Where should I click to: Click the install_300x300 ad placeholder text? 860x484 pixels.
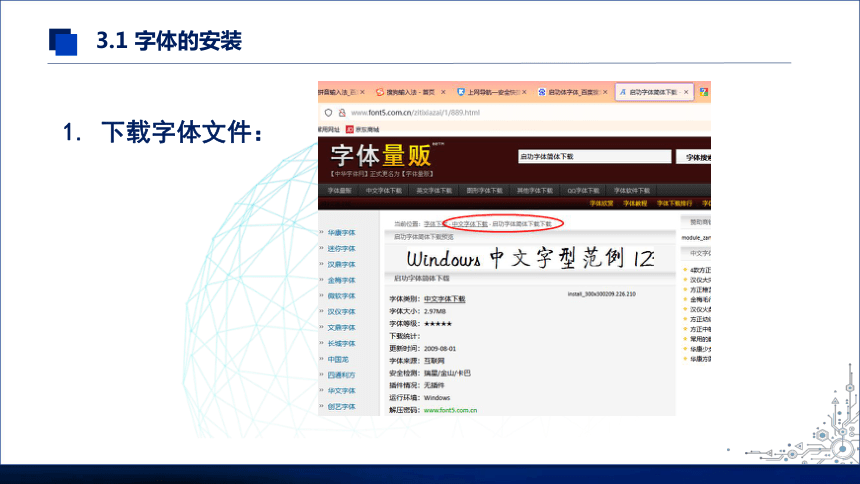[601, 294]
